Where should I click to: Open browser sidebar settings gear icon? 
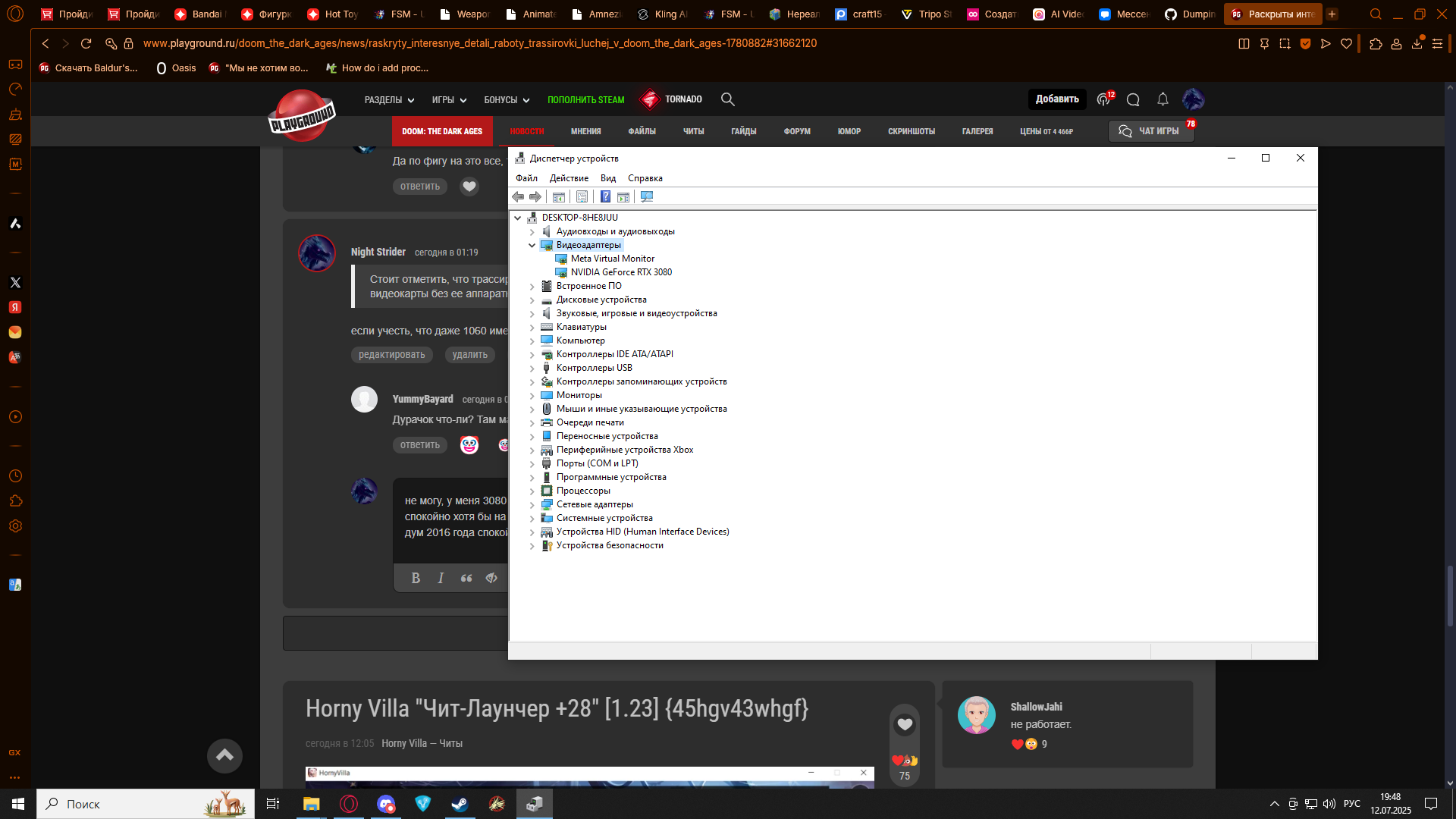pyautogui.click(x=15, y=526)
